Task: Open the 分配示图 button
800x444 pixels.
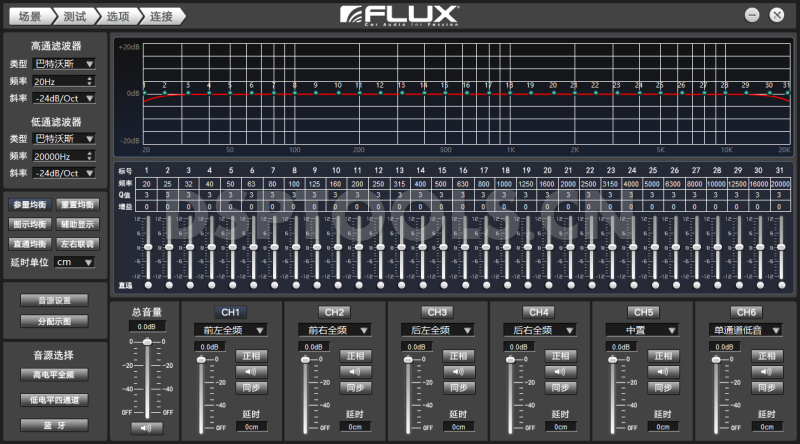Action: tap(54, 322)
